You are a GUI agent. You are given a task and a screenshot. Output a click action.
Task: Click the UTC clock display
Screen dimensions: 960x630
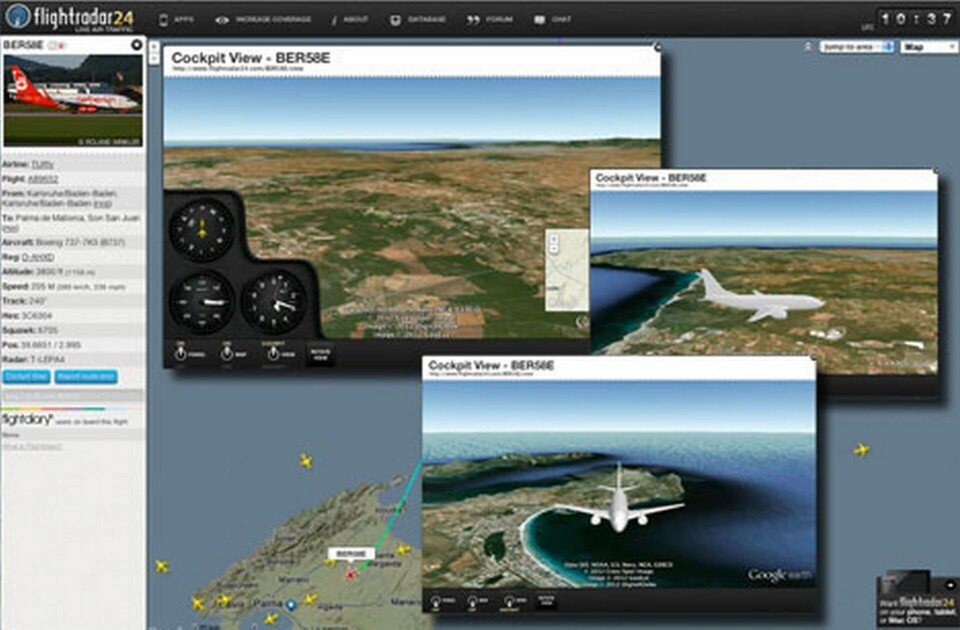[917, 19]
